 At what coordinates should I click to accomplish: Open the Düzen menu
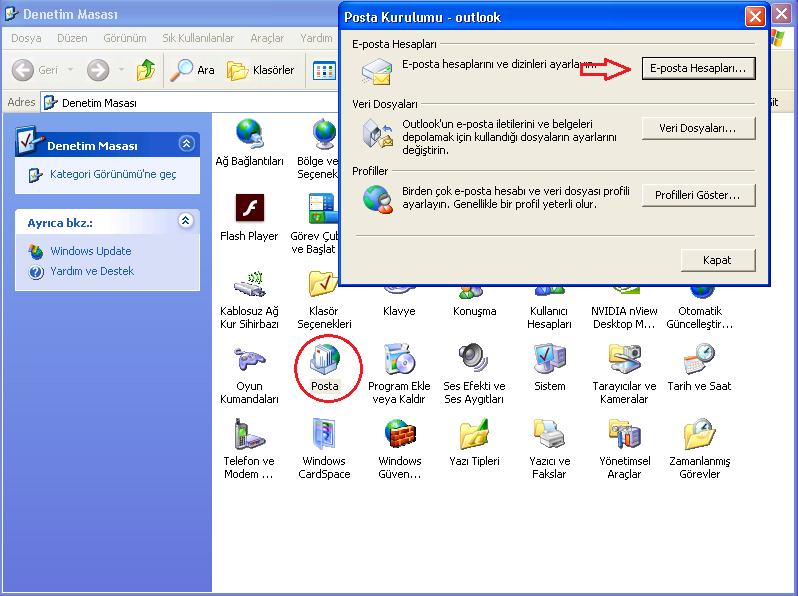[72, 38]
